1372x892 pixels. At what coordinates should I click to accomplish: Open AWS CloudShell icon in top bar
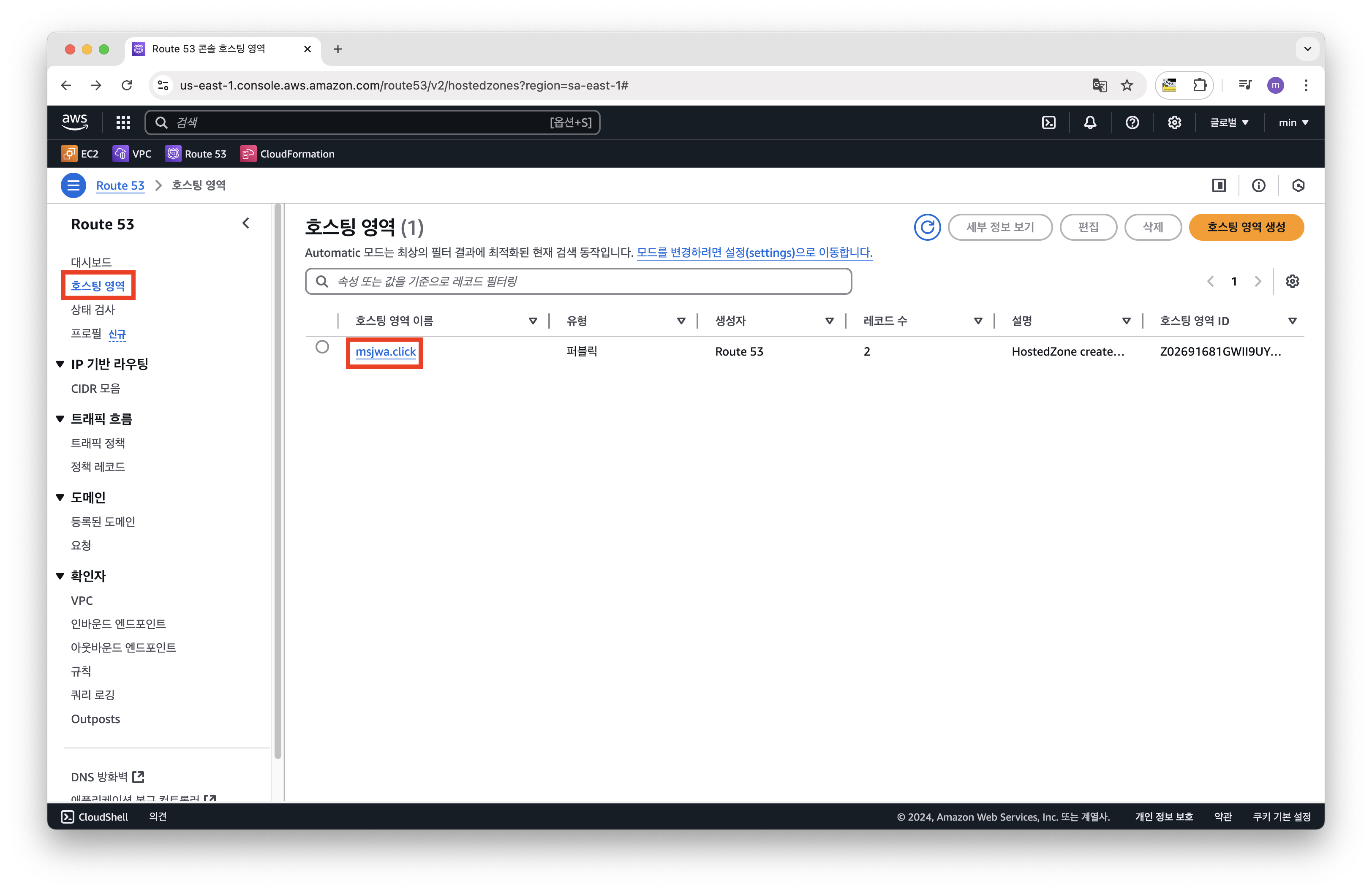pos(1048,123)
